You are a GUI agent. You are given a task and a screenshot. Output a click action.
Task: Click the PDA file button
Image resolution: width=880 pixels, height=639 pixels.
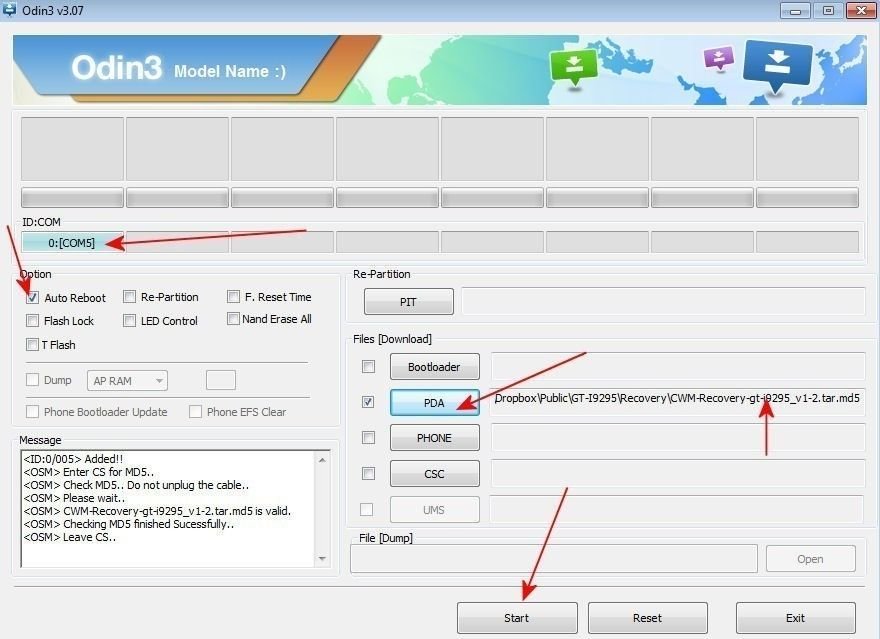[x=435, y=402]
